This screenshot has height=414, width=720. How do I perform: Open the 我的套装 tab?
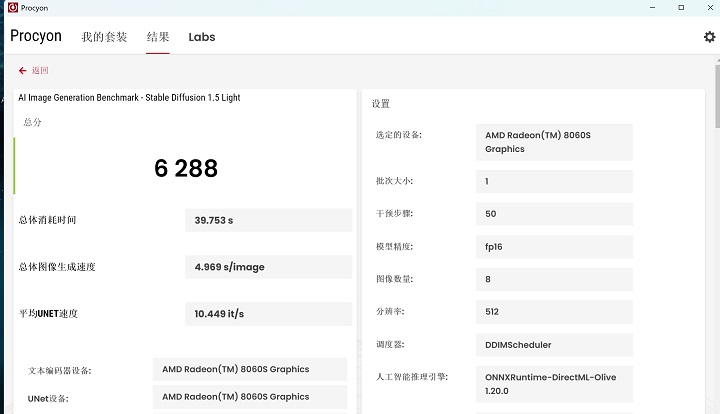(x=104, y=37)
